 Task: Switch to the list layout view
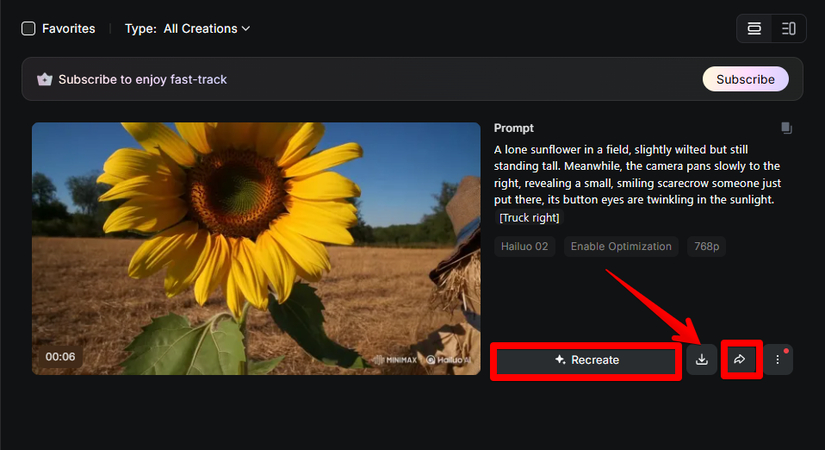[x=754, y=28]
